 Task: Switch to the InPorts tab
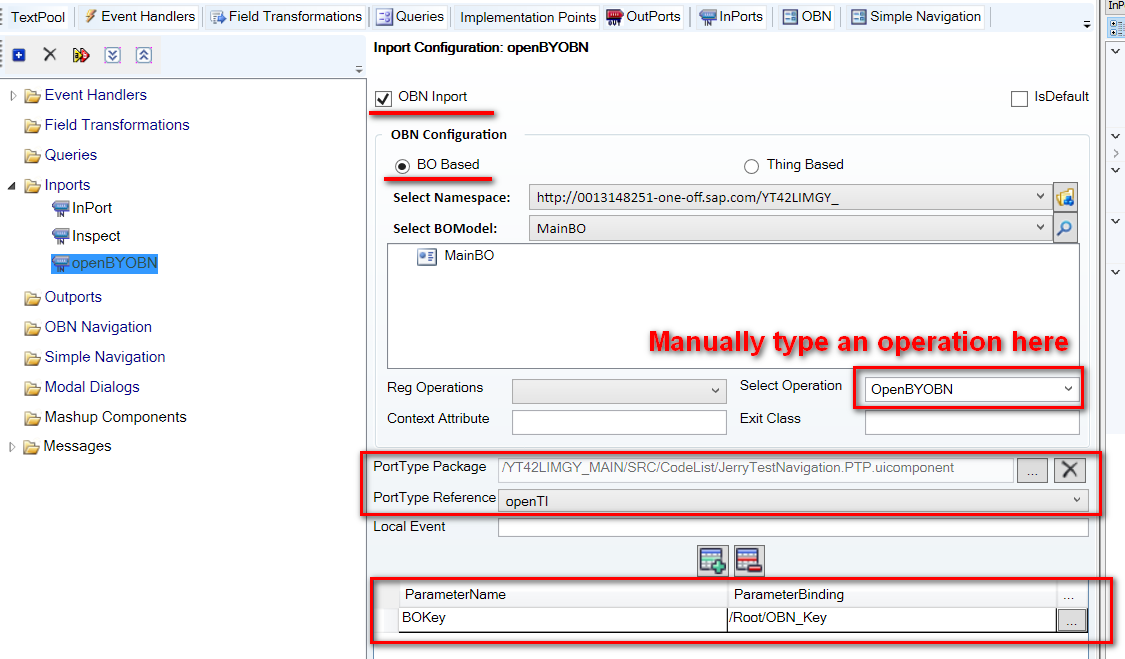click(732, 17)
